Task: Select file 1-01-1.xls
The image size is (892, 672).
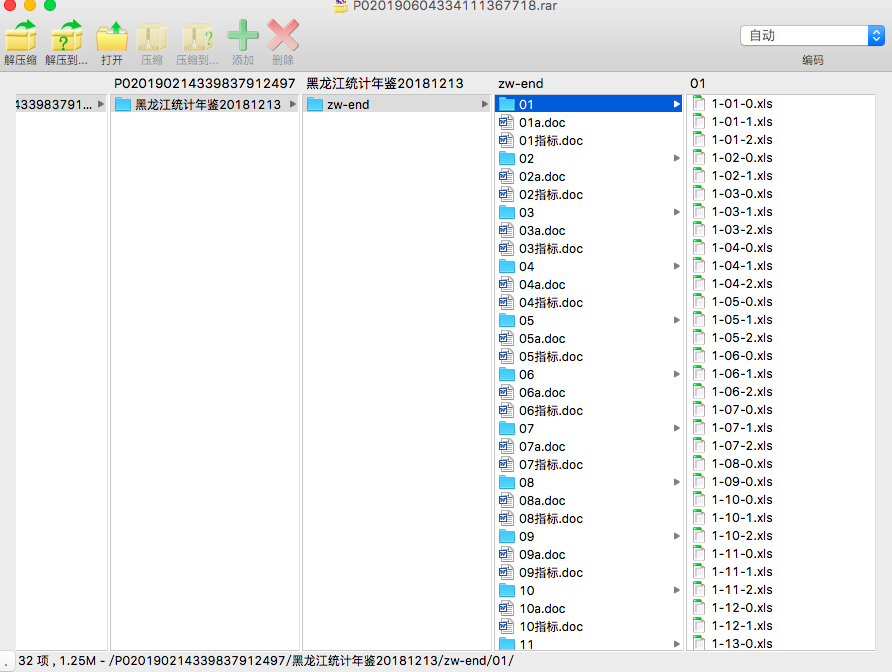Action: click(780, 122)
